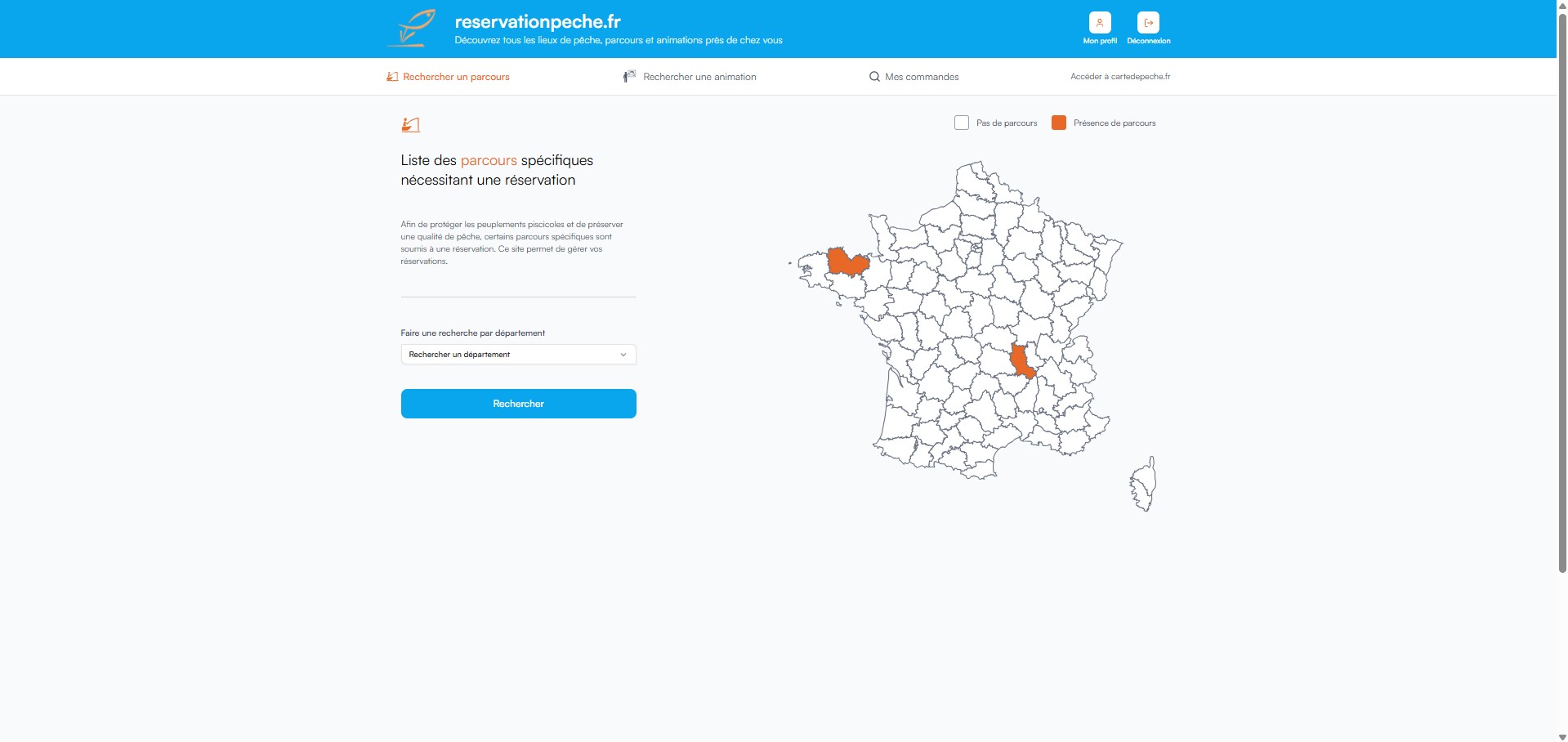Click the fishing icon beside Rechercher un parcours
This screenshot has height=742, width=1568.
(x=392, y=77)
